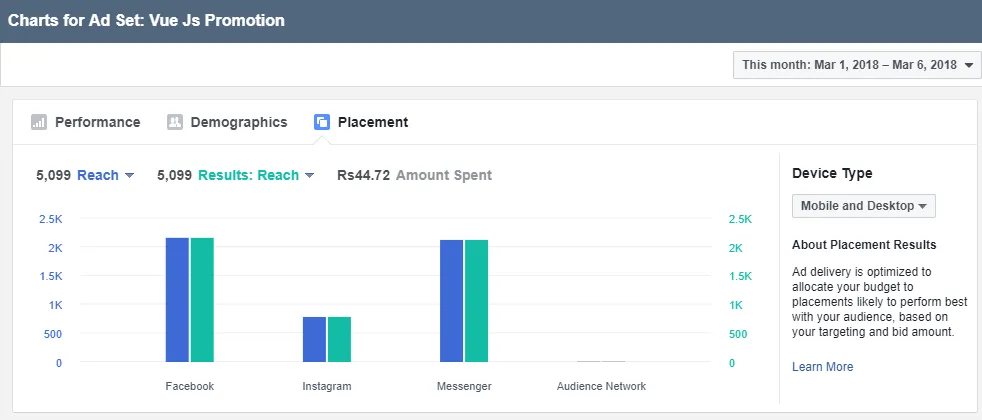This screenshot has width=982, height=420.
Task: Click the Messenger axis label
Action: (464, 386)
